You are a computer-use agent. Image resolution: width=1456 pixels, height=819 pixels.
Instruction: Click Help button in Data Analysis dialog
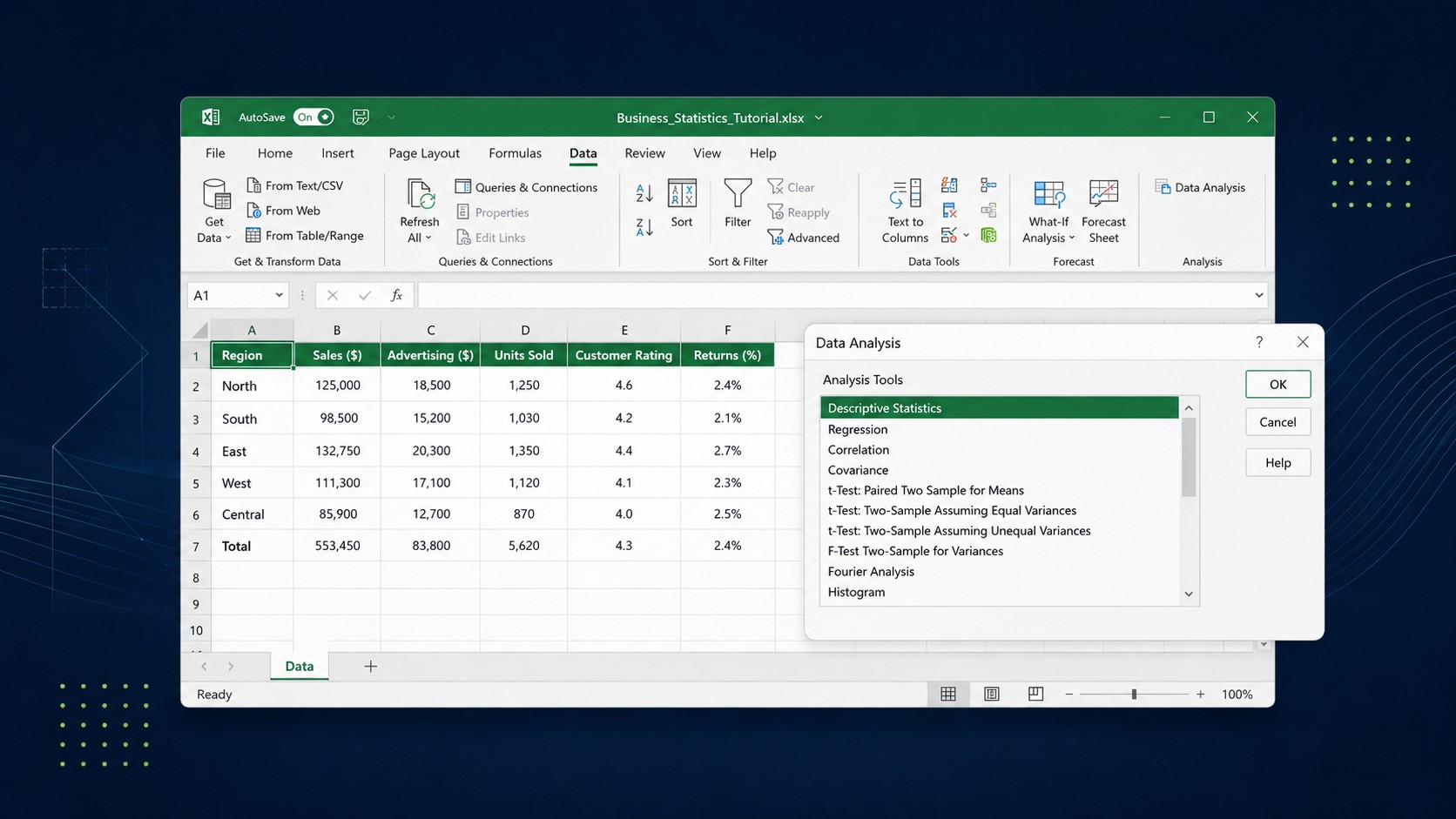[1277, 463]
